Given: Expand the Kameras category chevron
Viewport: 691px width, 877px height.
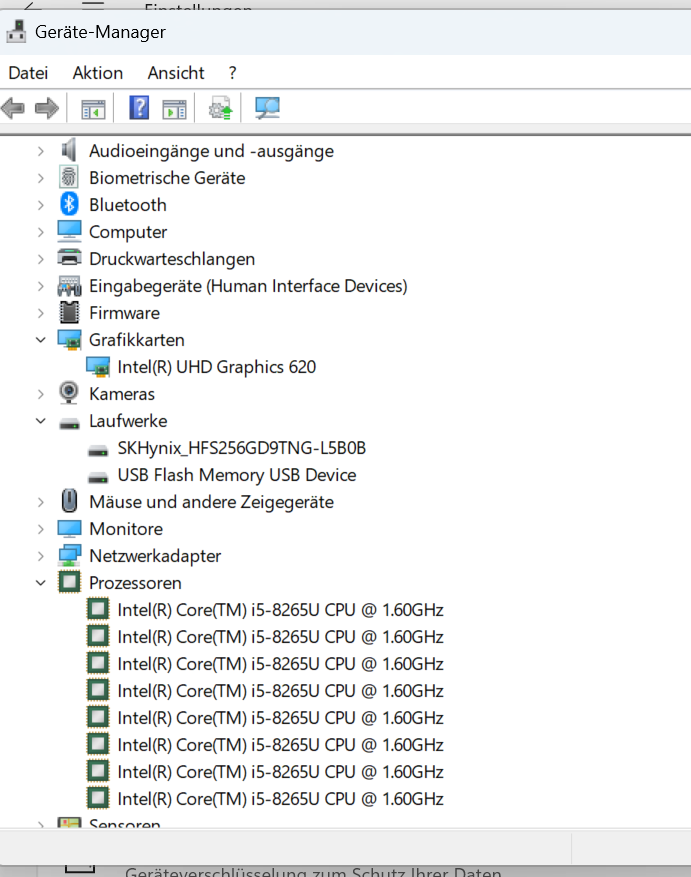Looking at the screenshot, I should pos(40,394).
